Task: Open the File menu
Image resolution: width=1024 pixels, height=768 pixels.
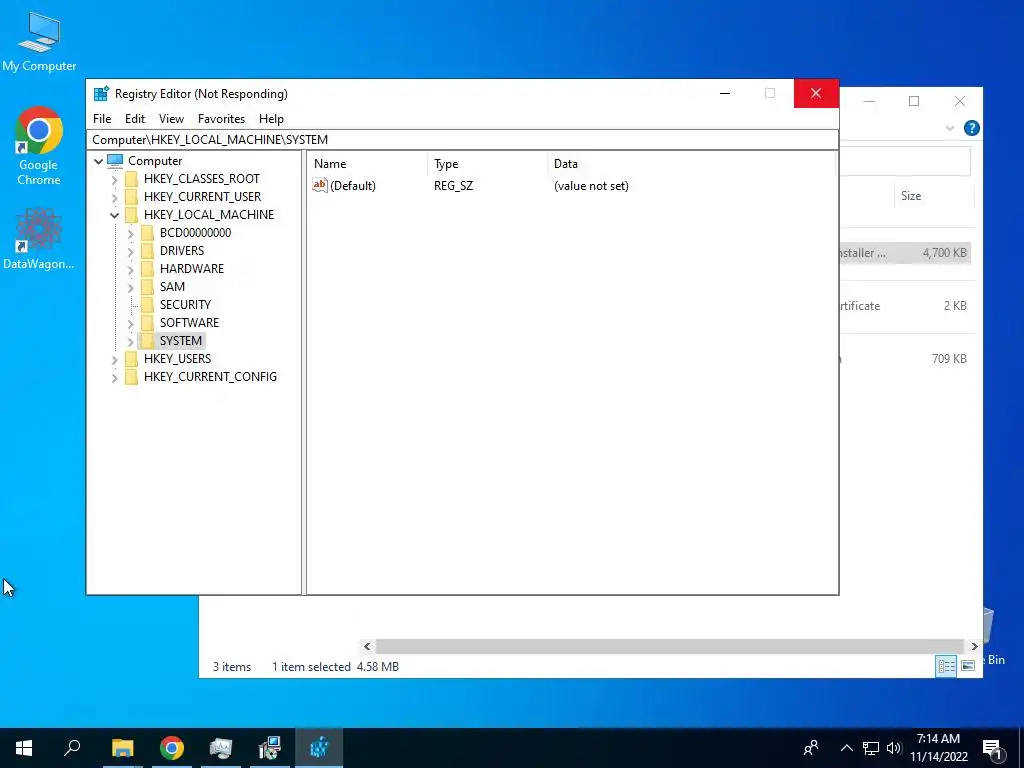Action: pos(102,119)
